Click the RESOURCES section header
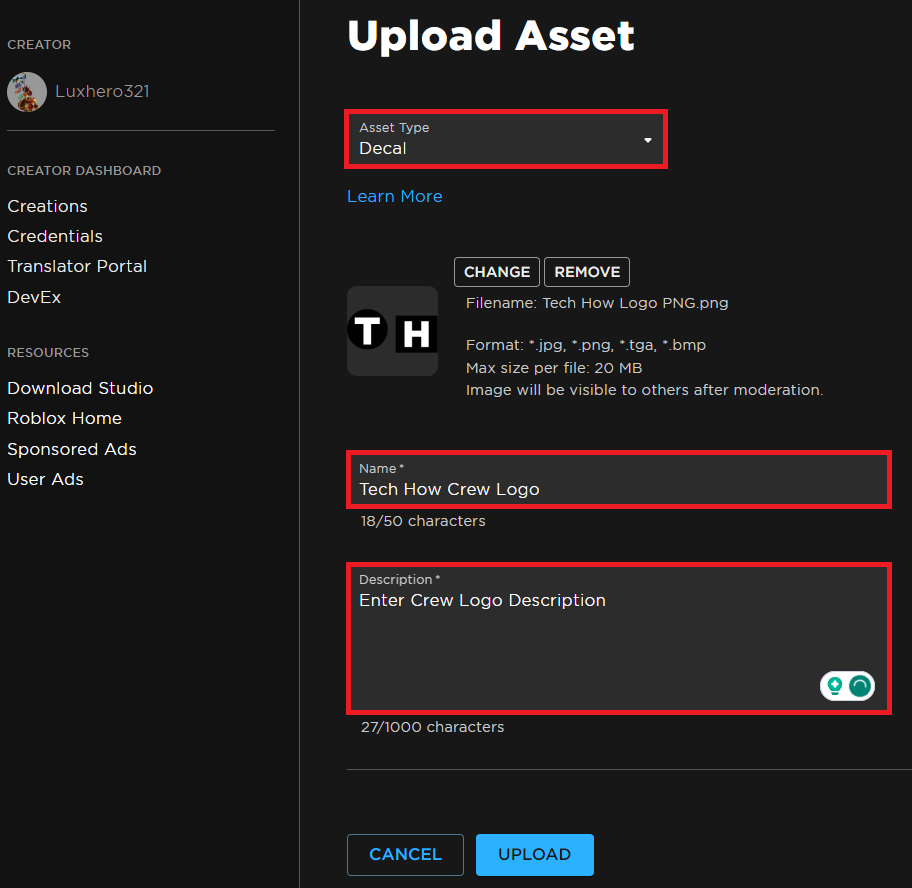 pyautogui.click(x=48, y=353)
